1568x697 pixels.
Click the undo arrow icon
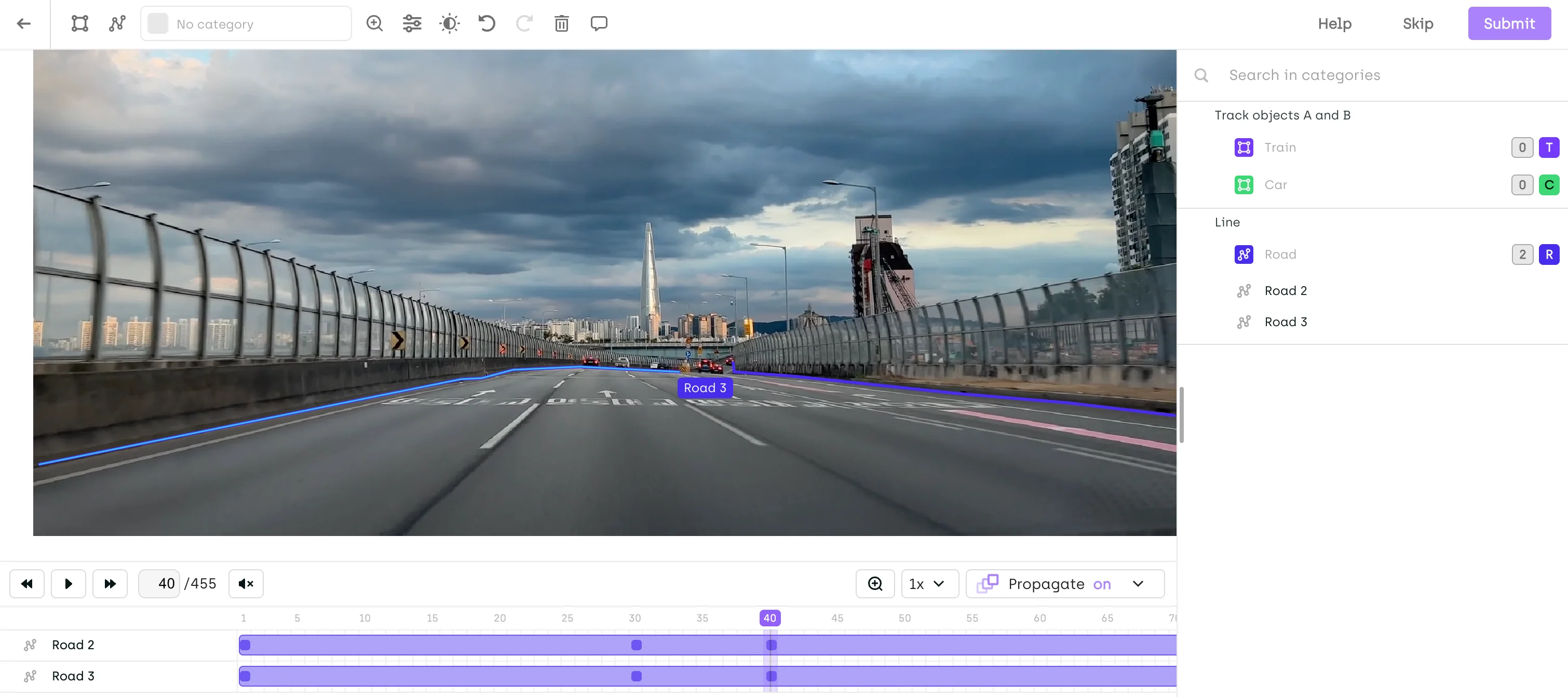pos(486,24)
